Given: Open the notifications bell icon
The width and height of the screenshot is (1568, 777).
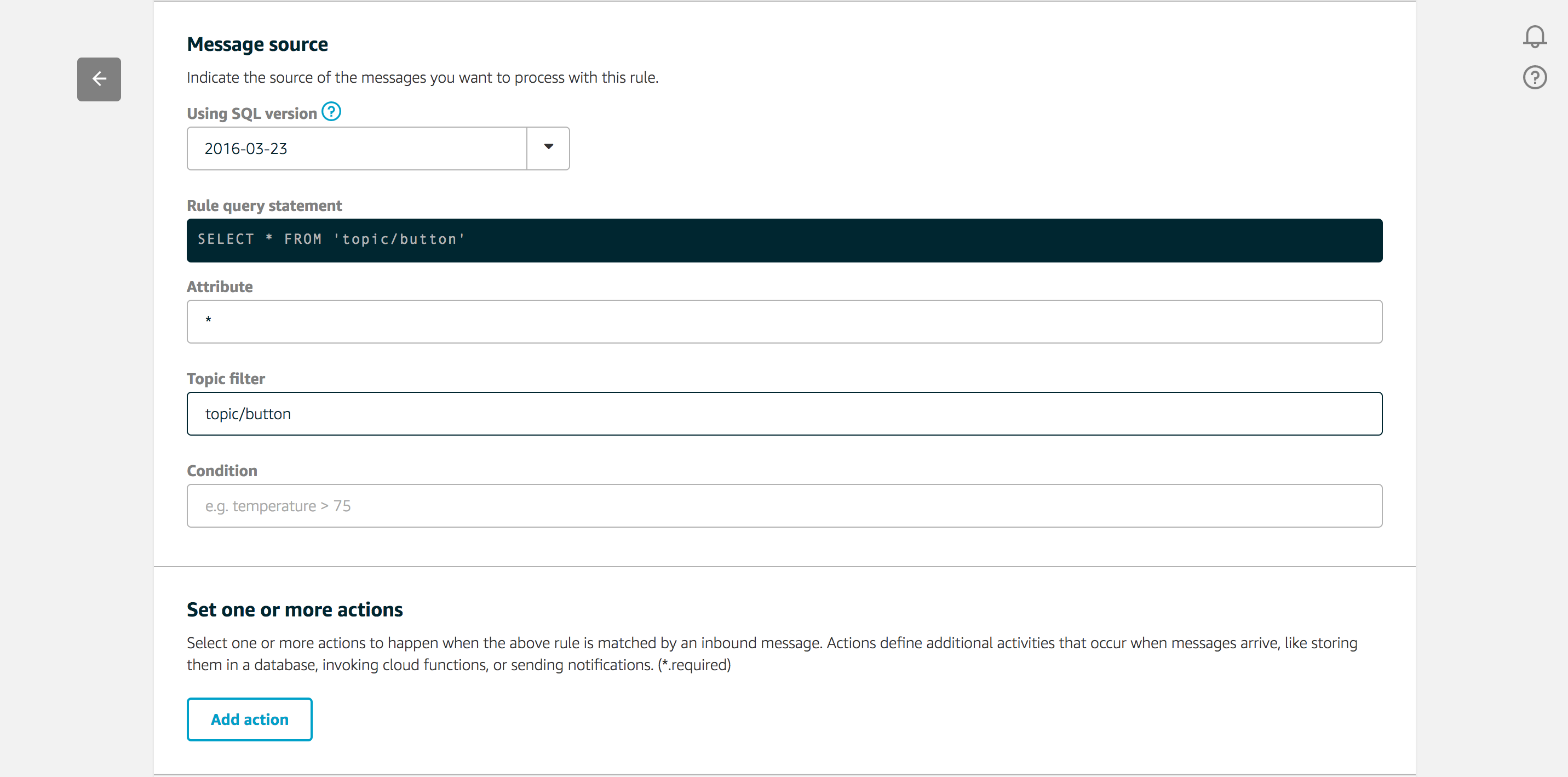Looking at the screenshot, I should pyautogui.click(x=1535, y=37).
